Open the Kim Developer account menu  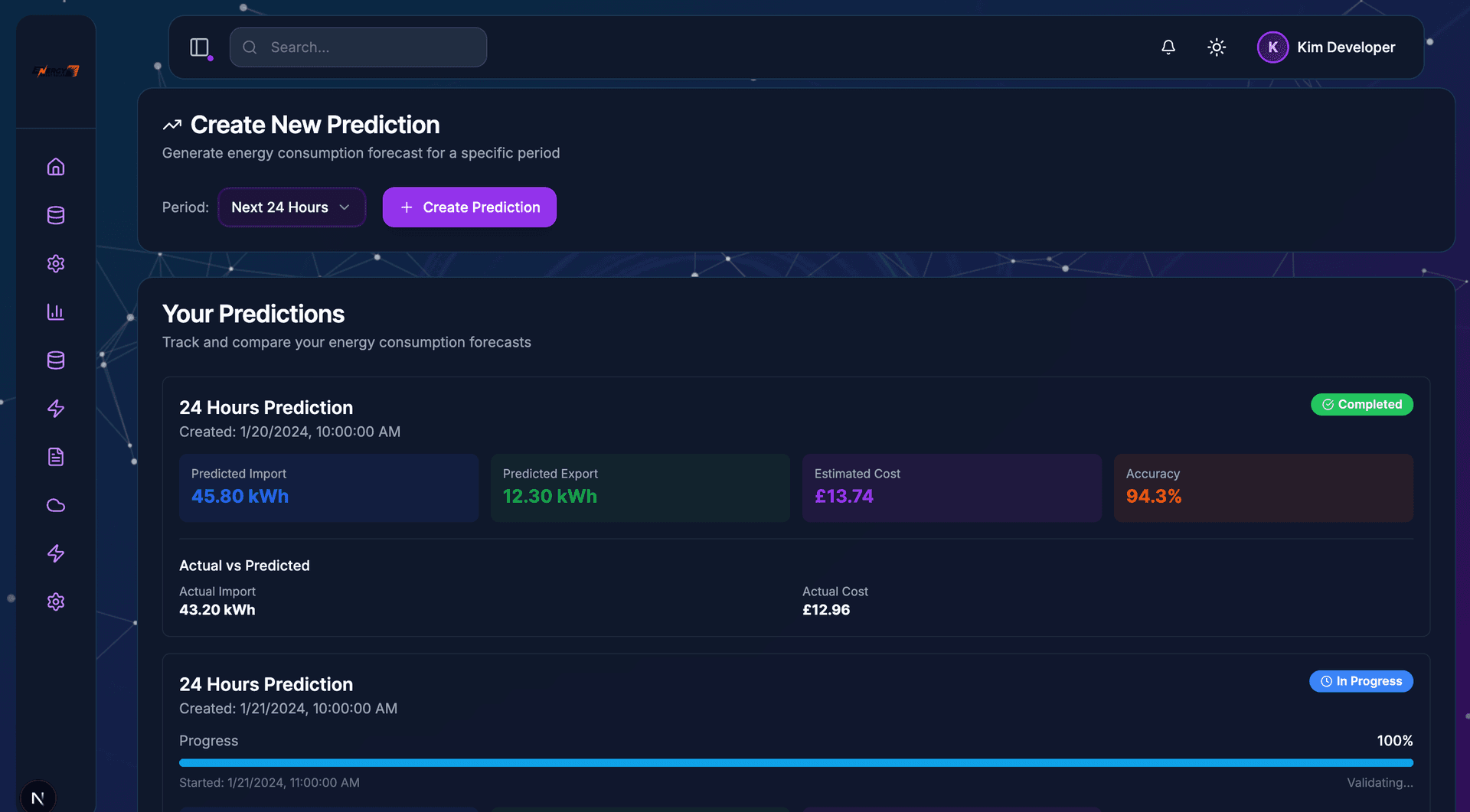click(x=1345, y=47)
